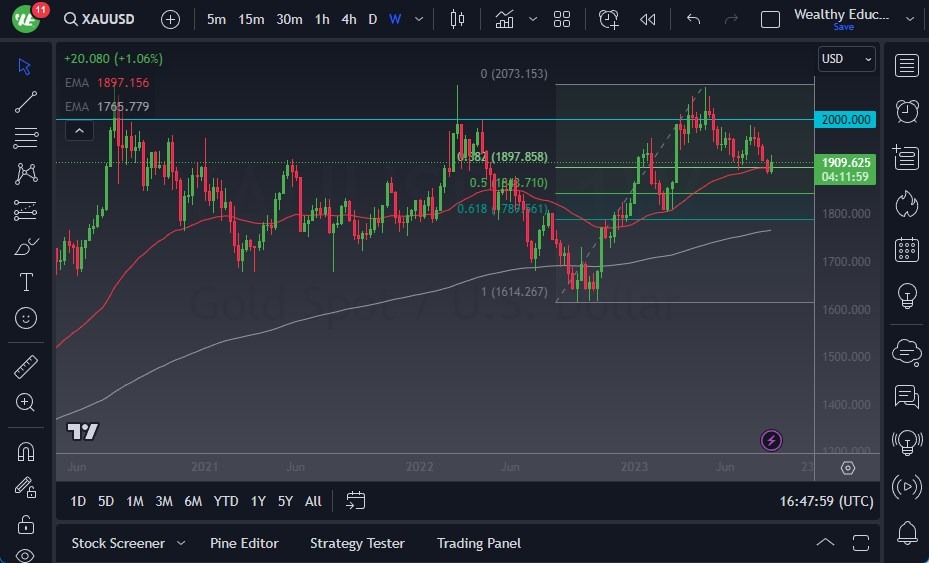Set the date range to YTD
Image resolution: width=929 pixels, height=563 pixels.
click(x=226, y=501)
